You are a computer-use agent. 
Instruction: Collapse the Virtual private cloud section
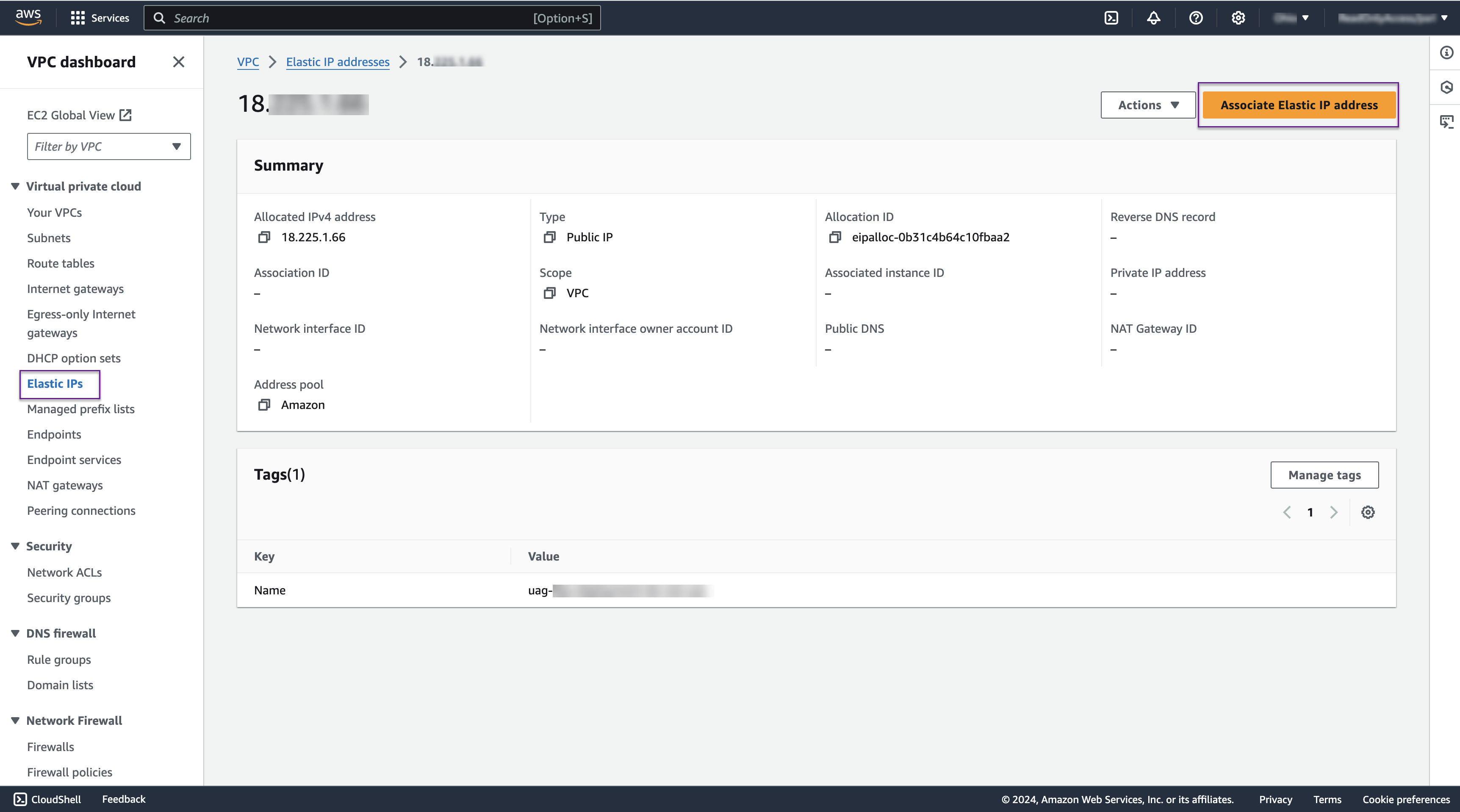pyautogui.click(x=15, y=186)
